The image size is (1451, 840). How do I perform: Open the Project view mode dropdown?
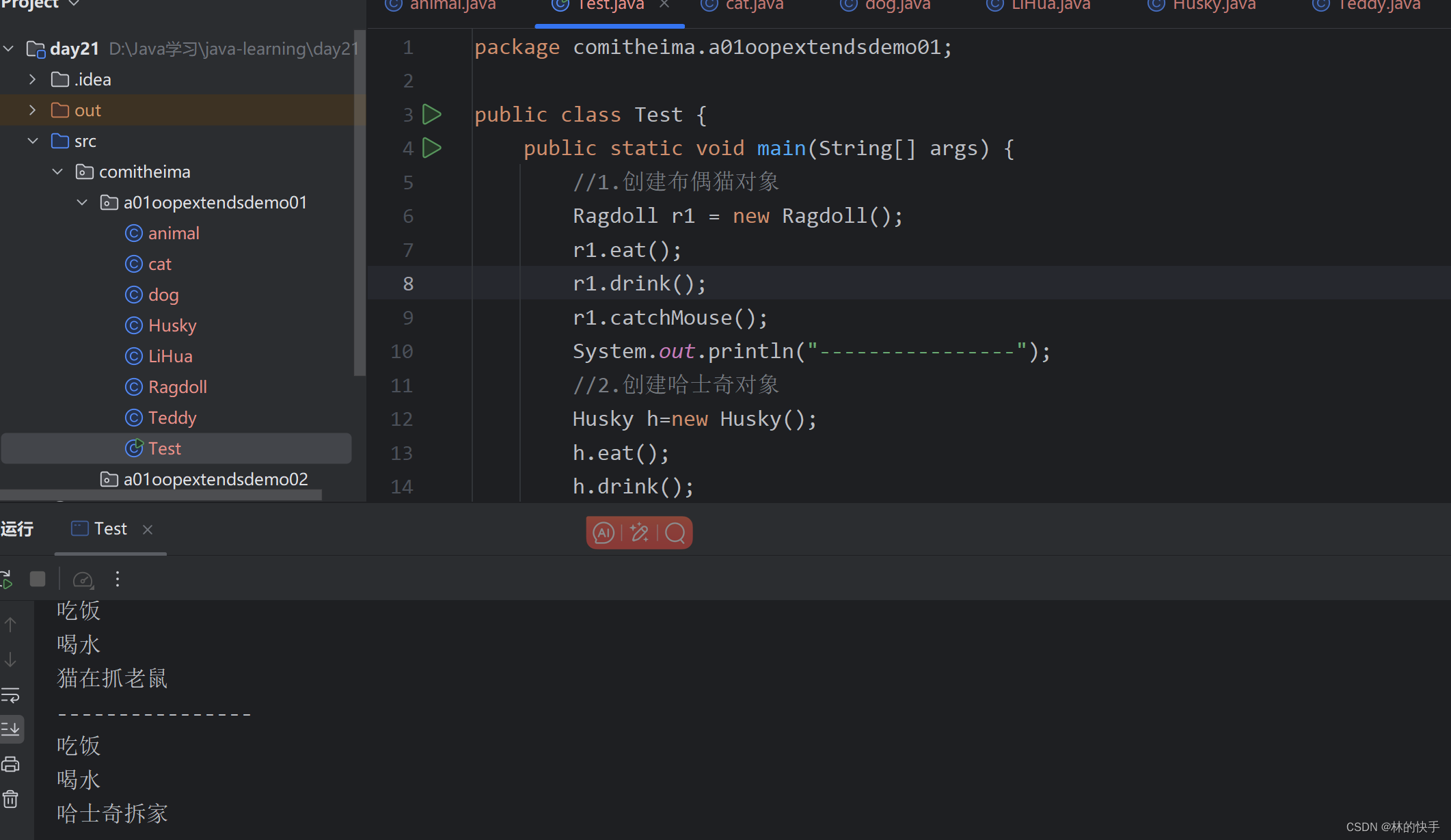(x=74, y=5)
